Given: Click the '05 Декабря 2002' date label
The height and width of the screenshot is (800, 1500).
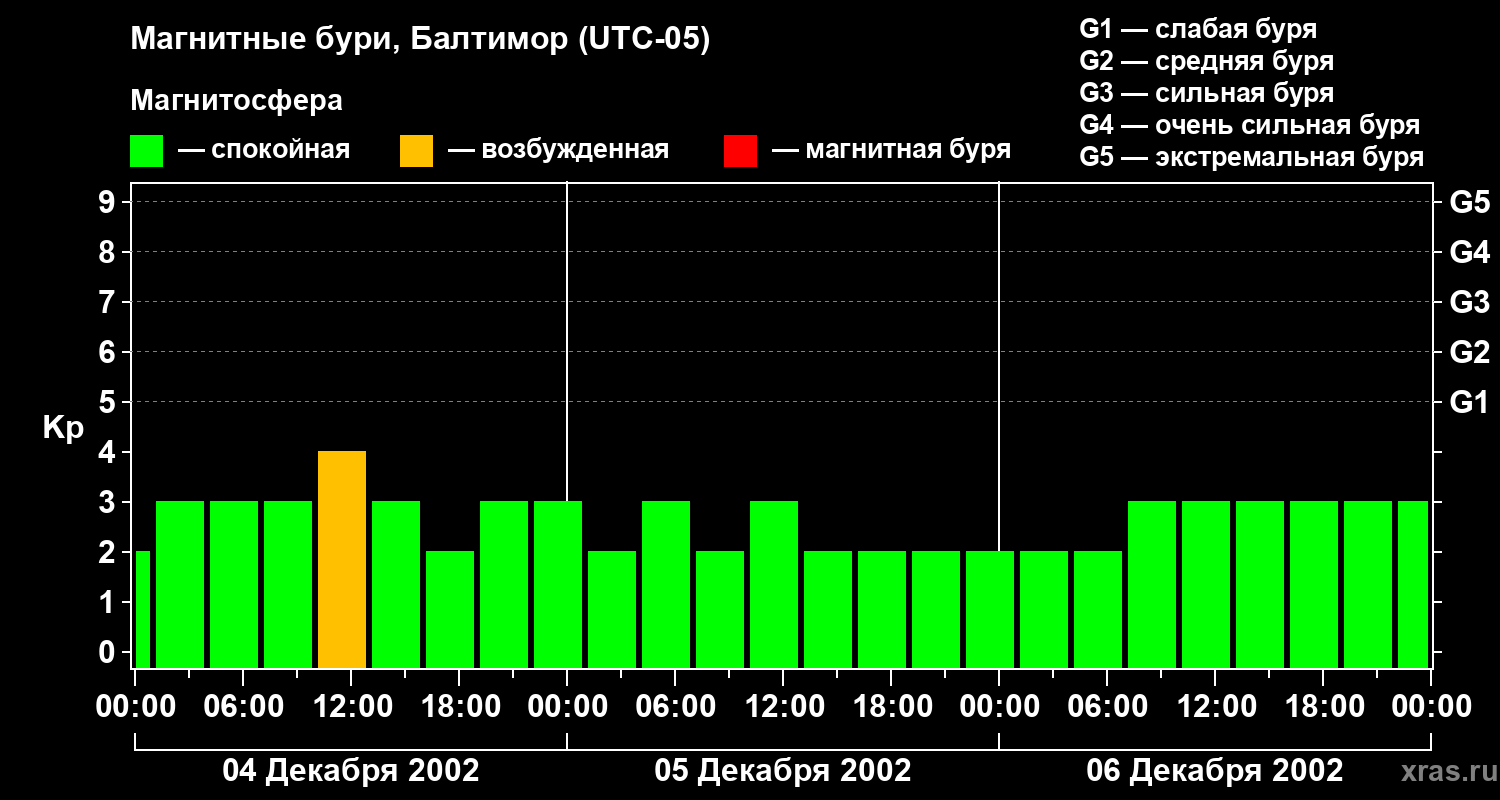Looking at the screenshot, I should [x=783, y=771].
